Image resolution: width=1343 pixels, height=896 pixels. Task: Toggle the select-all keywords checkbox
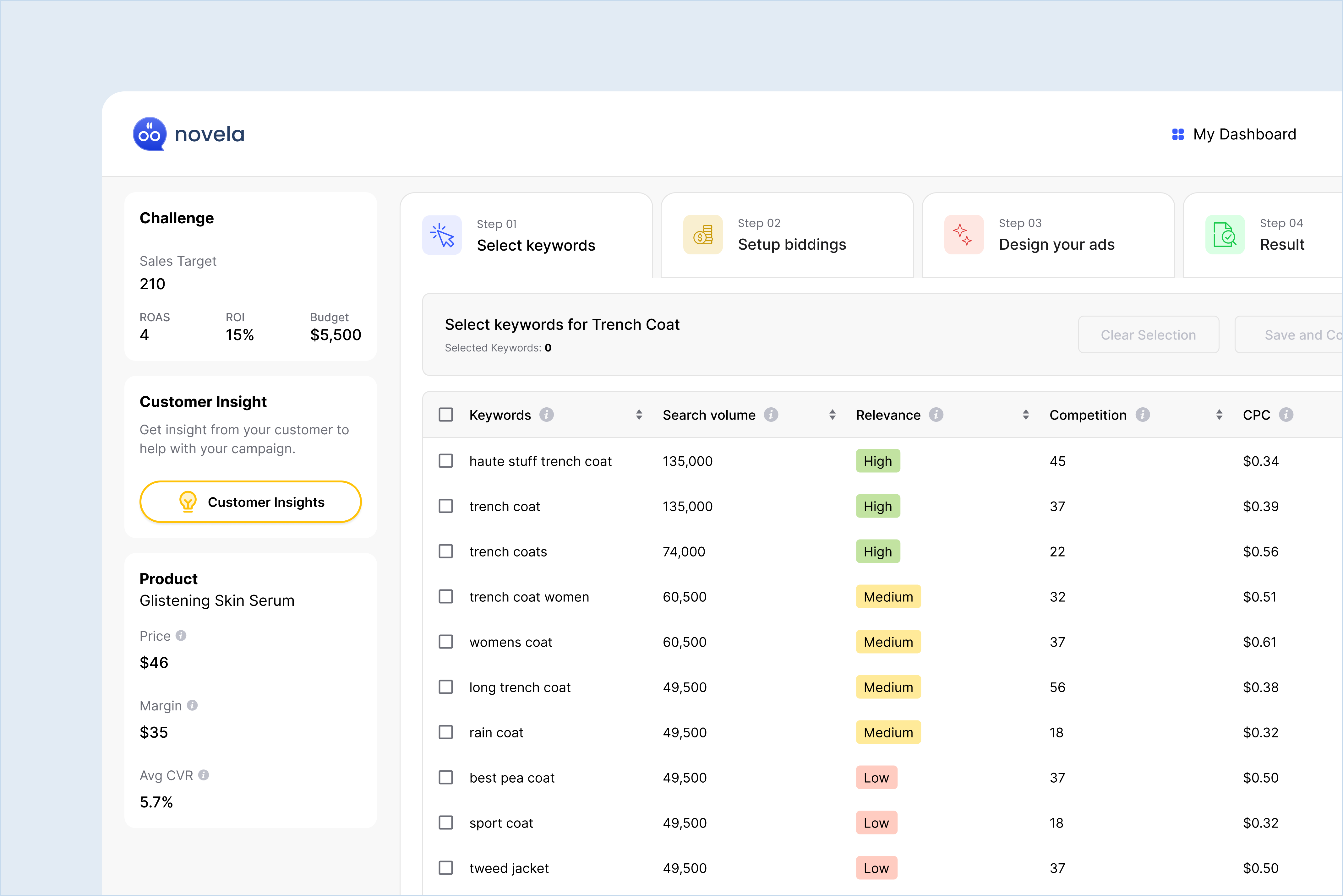[x=446, y=415]
